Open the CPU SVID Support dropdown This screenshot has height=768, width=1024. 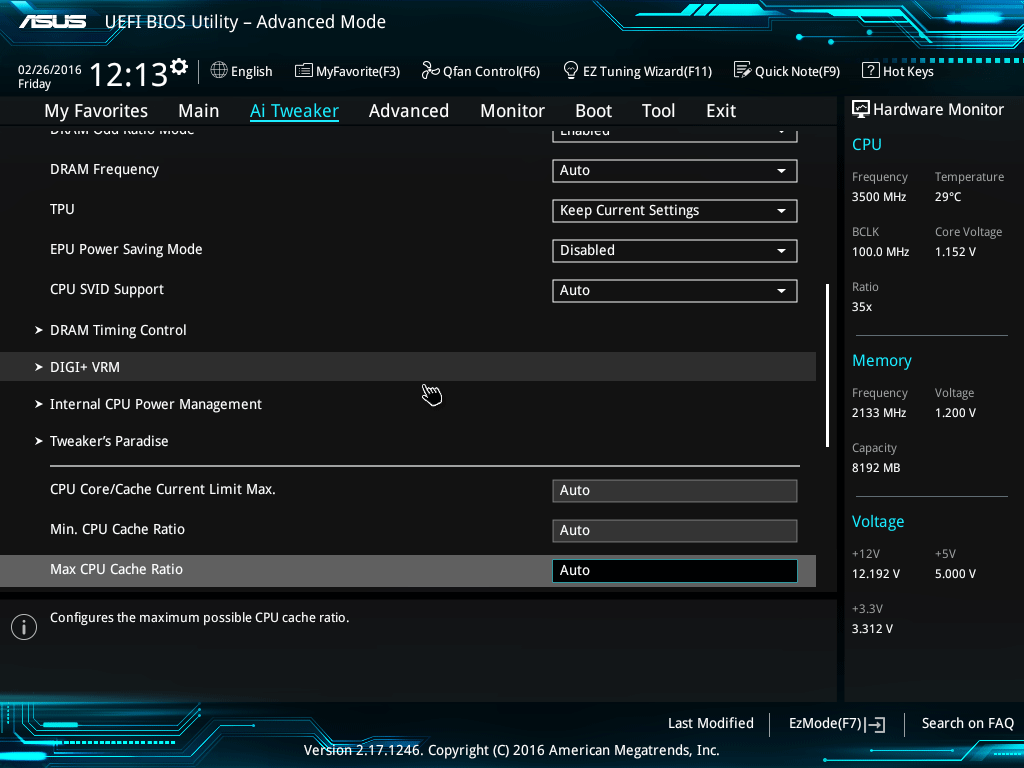[674, 291]
